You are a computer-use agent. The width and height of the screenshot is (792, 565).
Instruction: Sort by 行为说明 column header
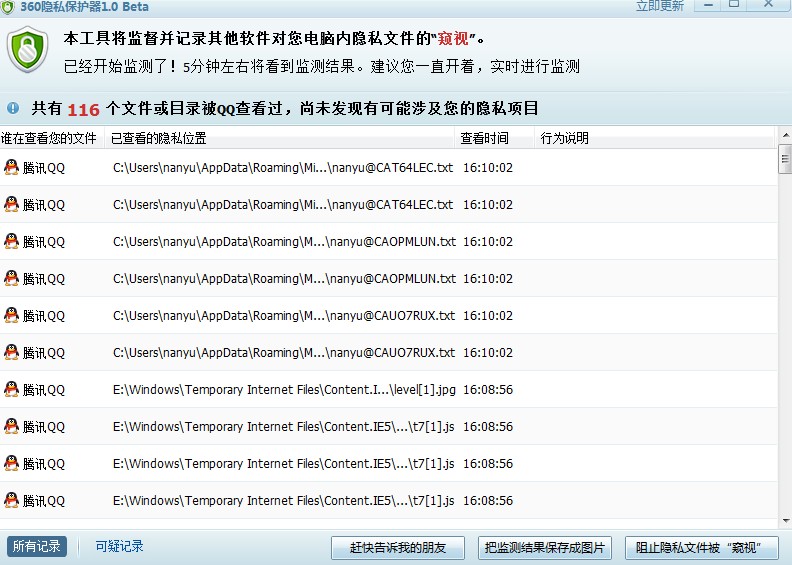click(x=655, y=138)
